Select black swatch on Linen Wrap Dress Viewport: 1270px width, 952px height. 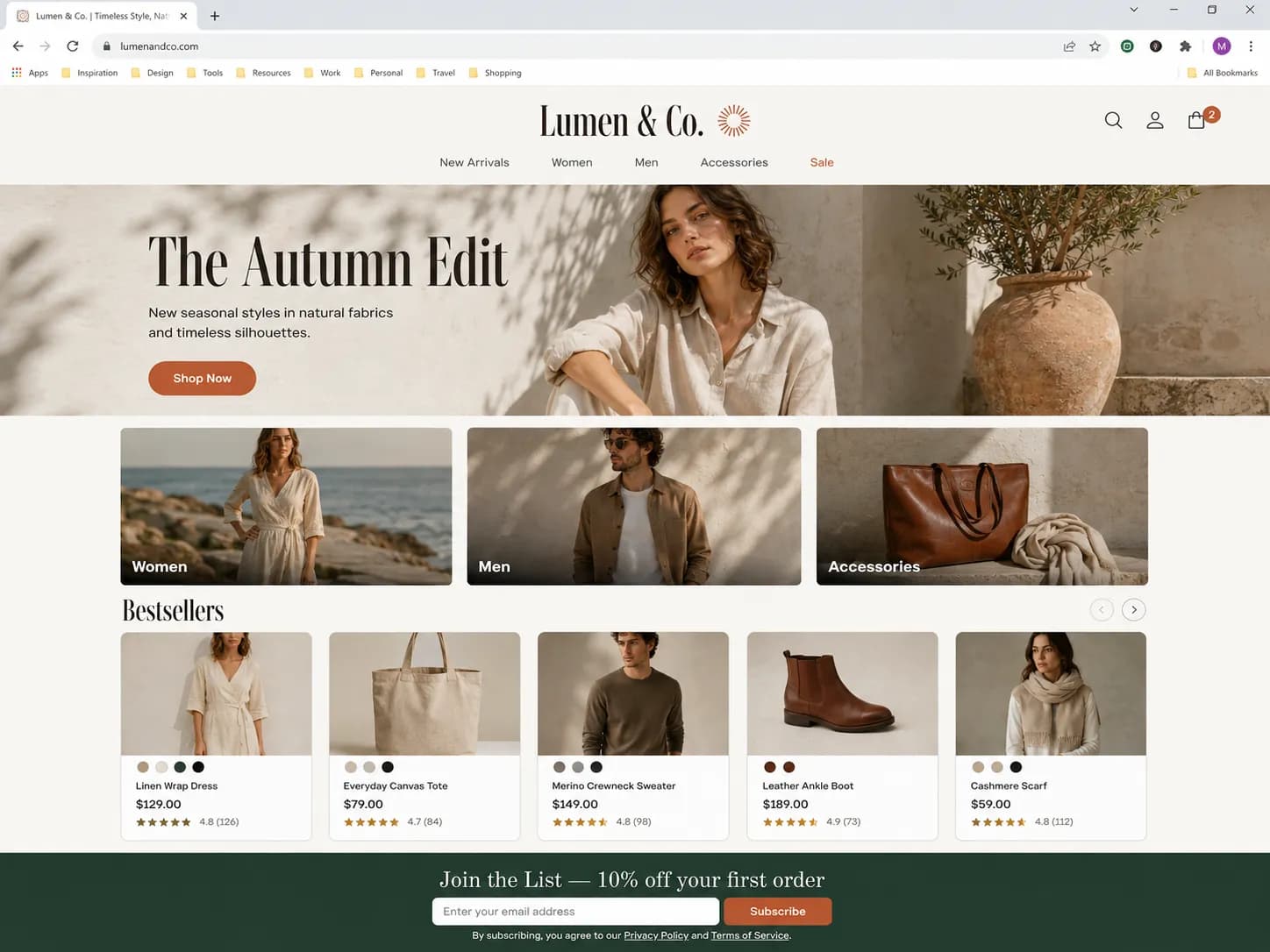point(198,767)
